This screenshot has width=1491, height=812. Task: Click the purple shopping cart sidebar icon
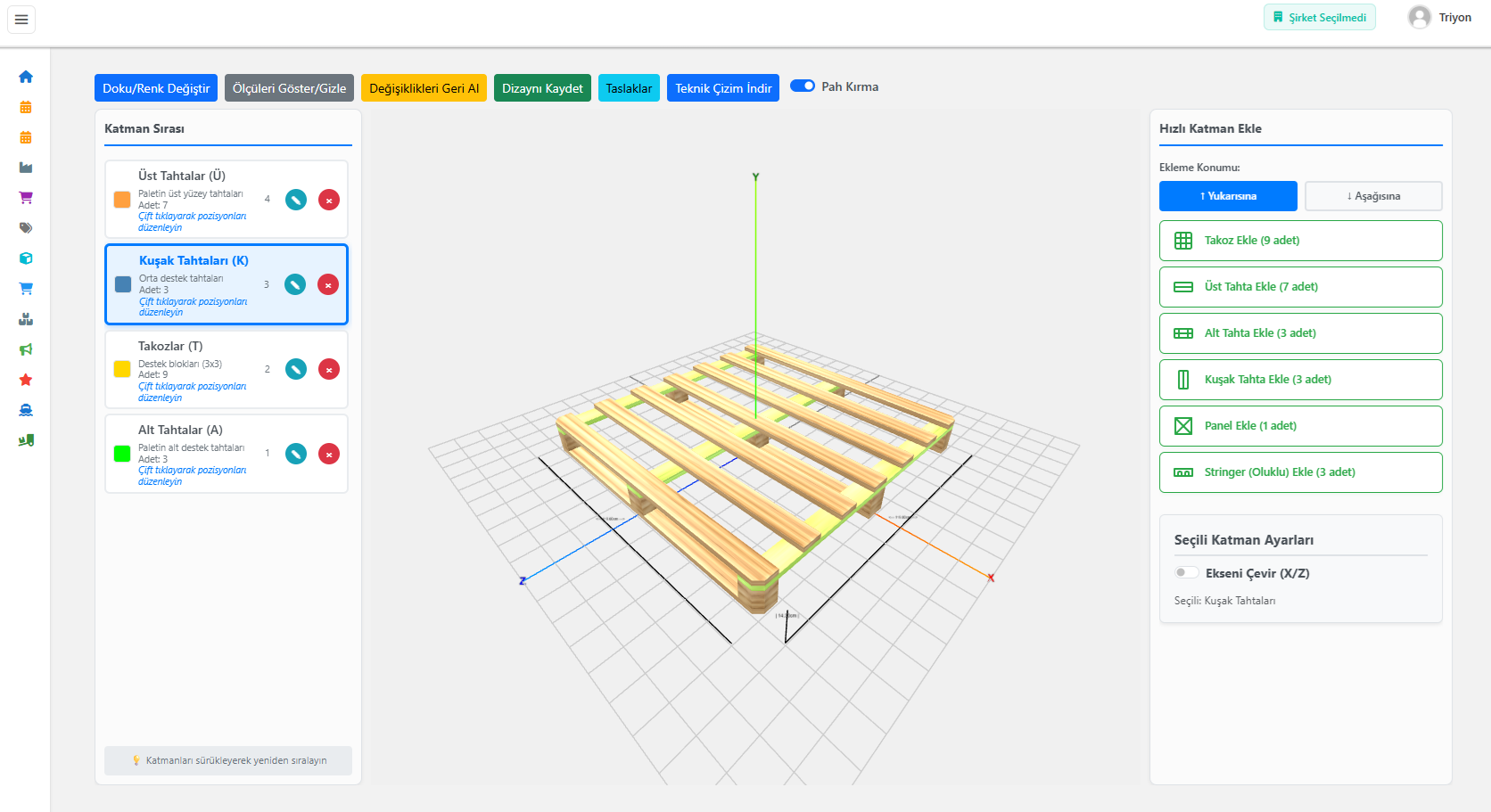[x=25, y=197]
